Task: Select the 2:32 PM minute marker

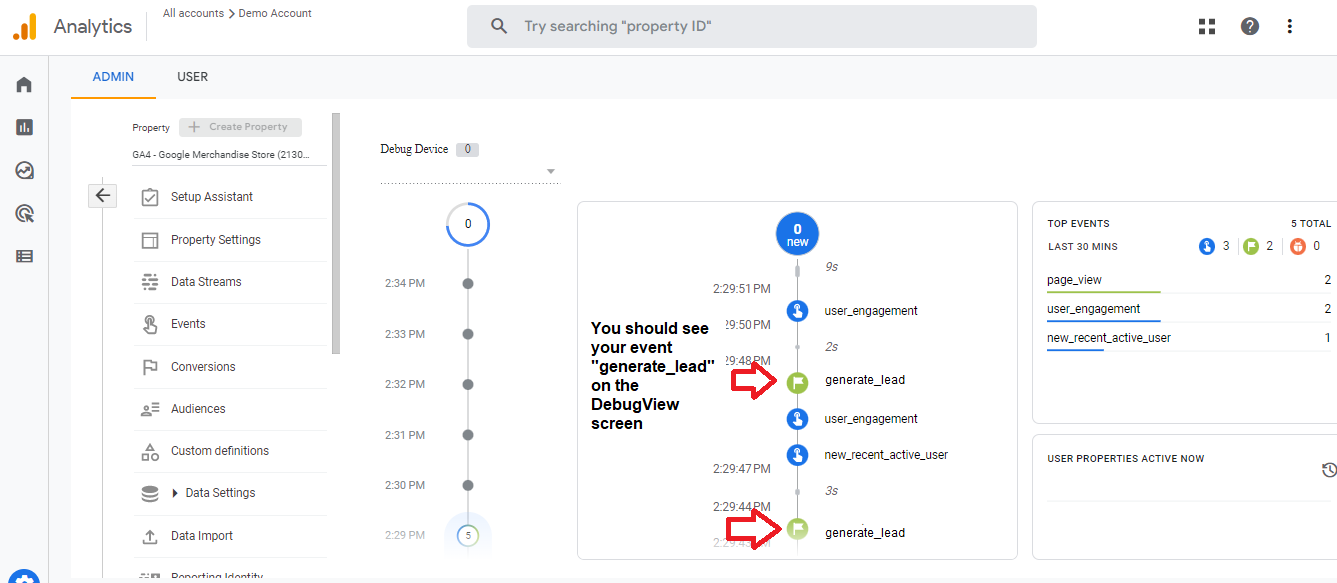Action: [467, 384]
